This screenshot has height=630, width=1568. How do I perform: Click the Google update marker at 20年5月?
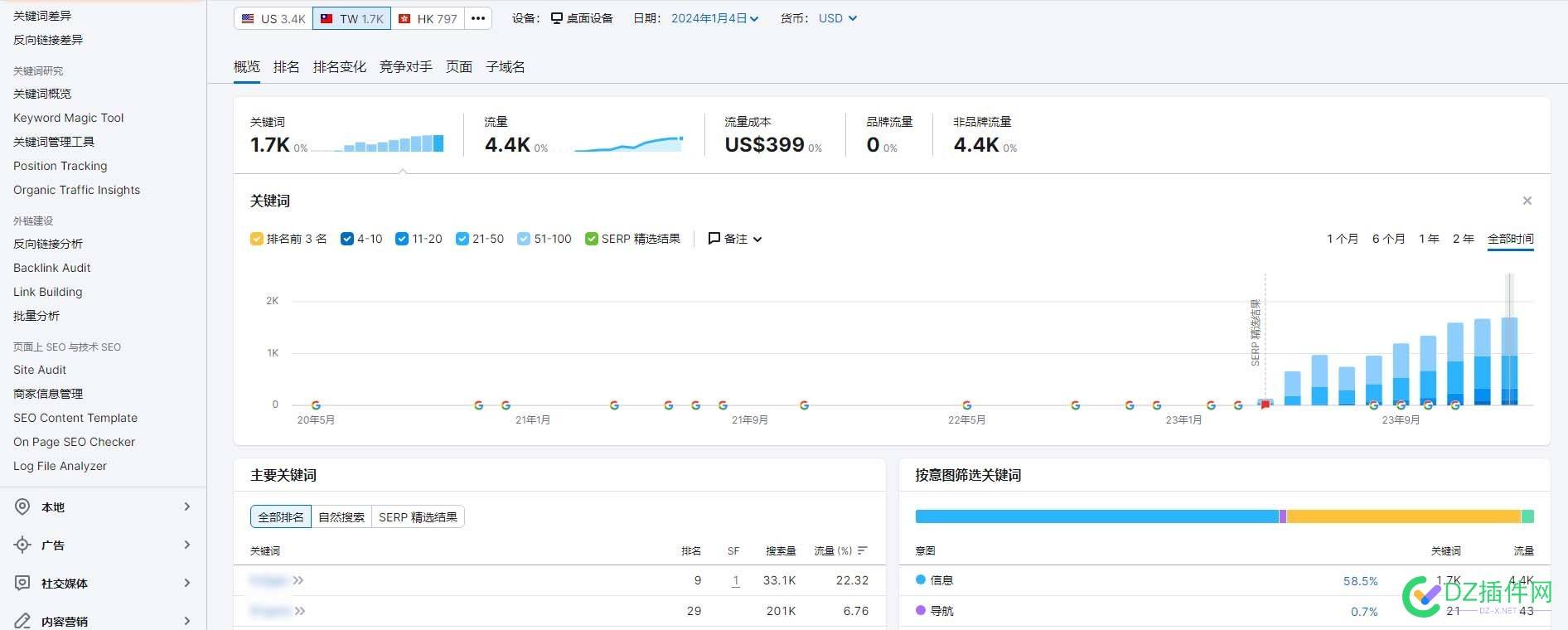click(316, 405)
